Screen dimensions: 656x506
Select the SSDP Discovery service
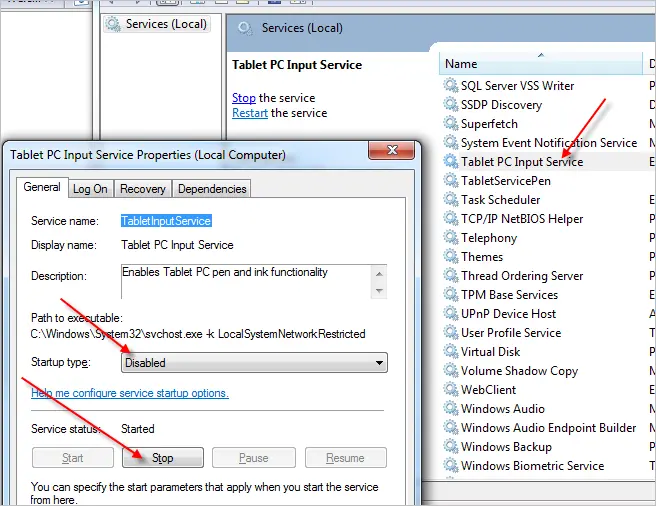click(x=501, y=105)
